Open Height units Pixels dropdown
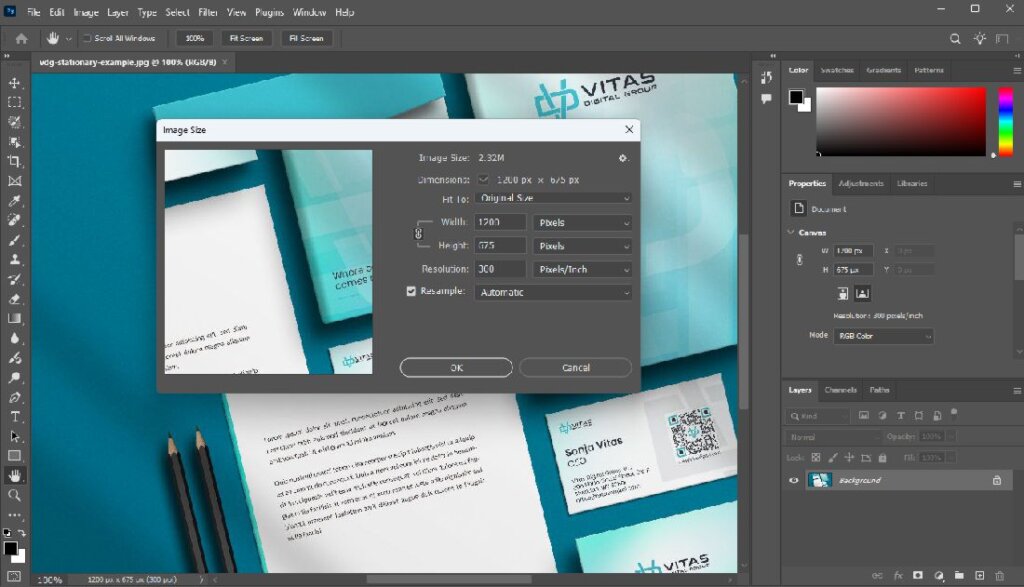 (583, 246)
